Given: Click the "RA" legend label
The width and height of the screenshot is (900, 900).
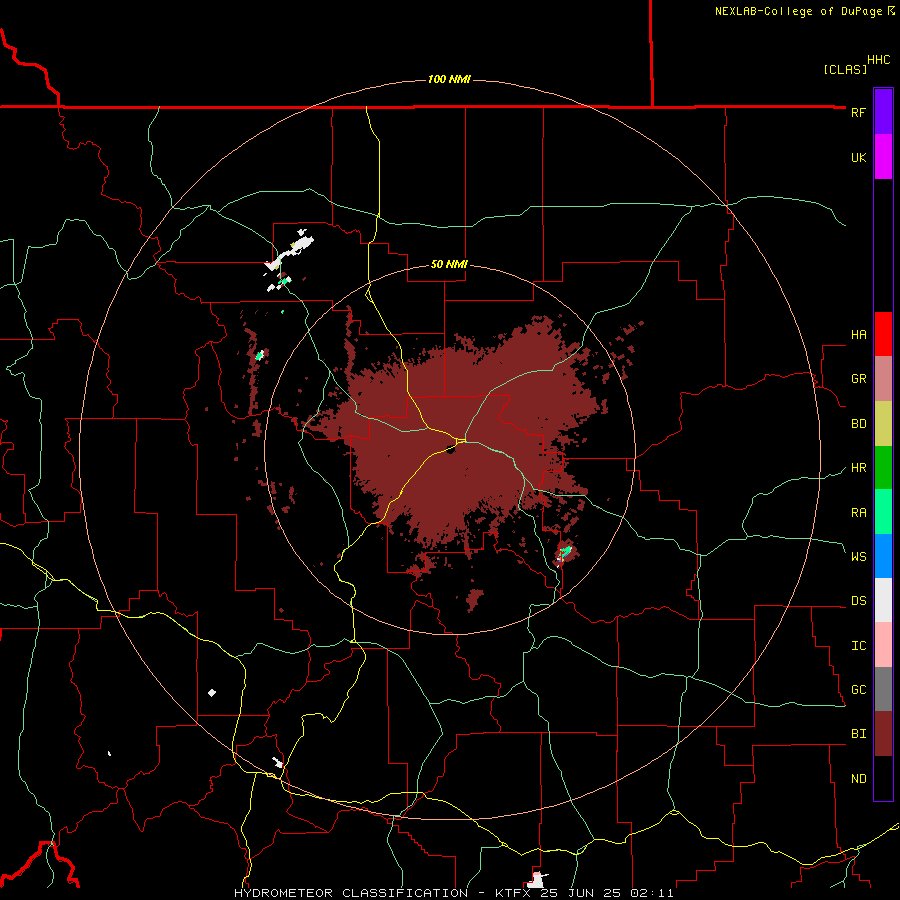Looking at the screenshot, I should point(858,513).
